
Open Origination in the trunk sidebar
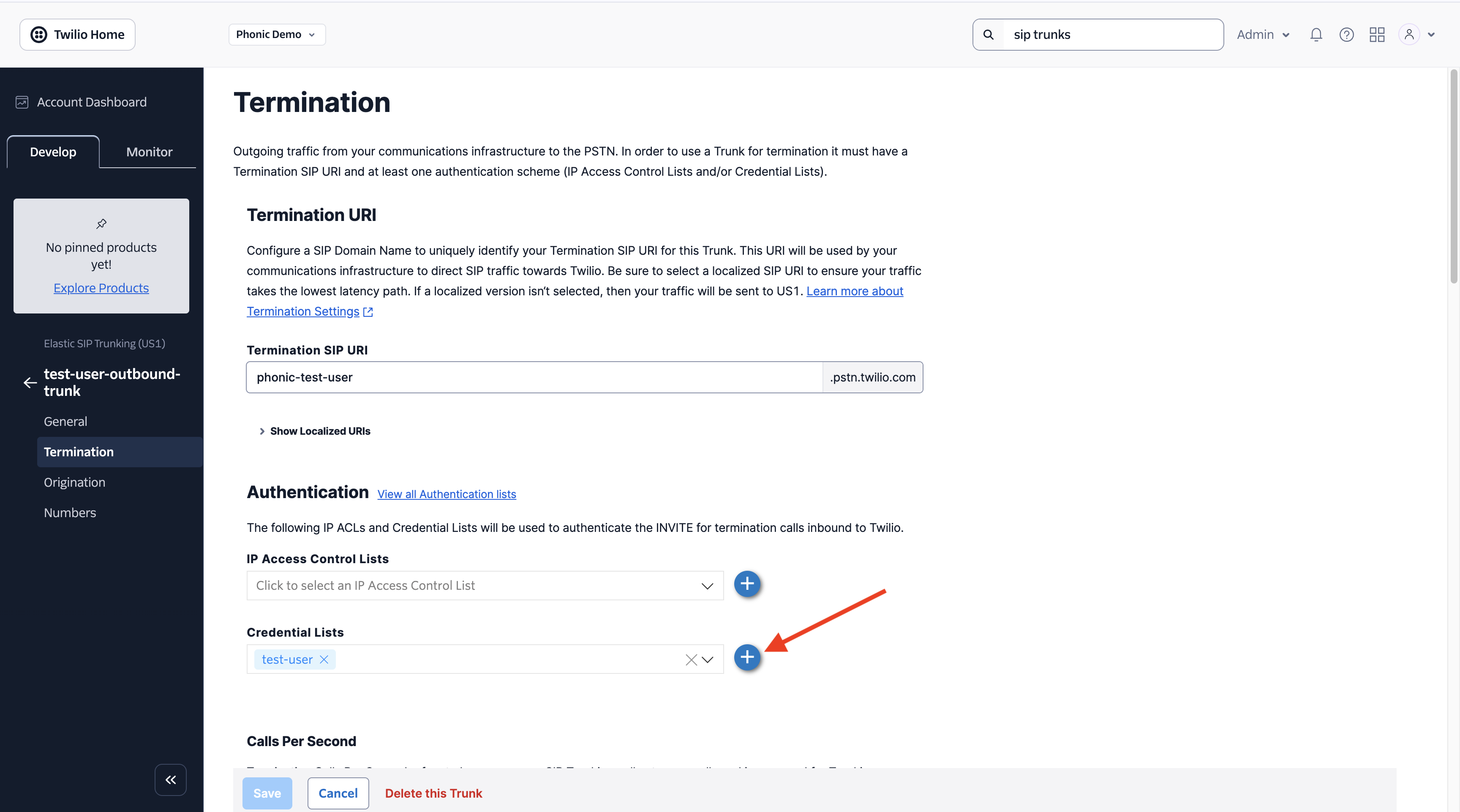74,482
